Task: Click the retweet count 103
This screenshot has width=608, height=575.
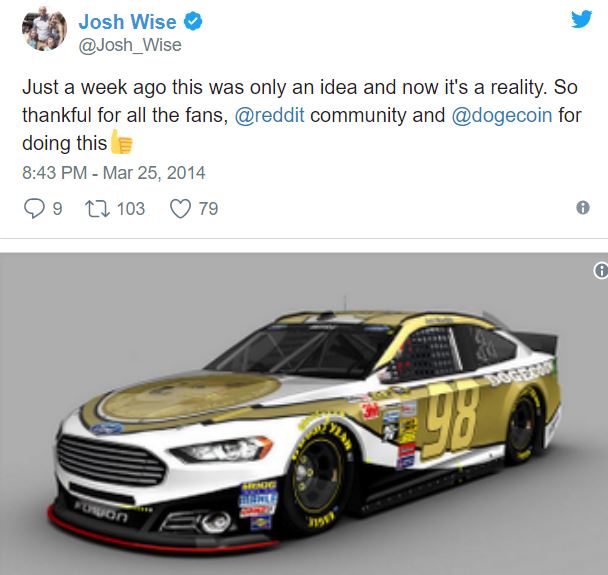Action: click(131, 209)
